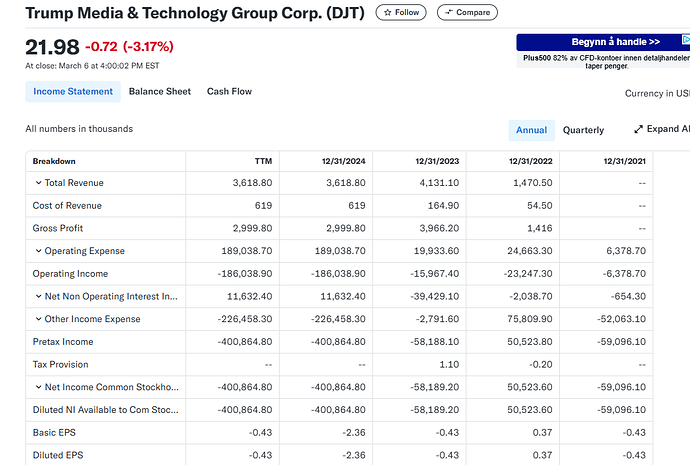Click Pretax Income value -58,188.10
690x465 pixels.
click(x=435, y=342)
